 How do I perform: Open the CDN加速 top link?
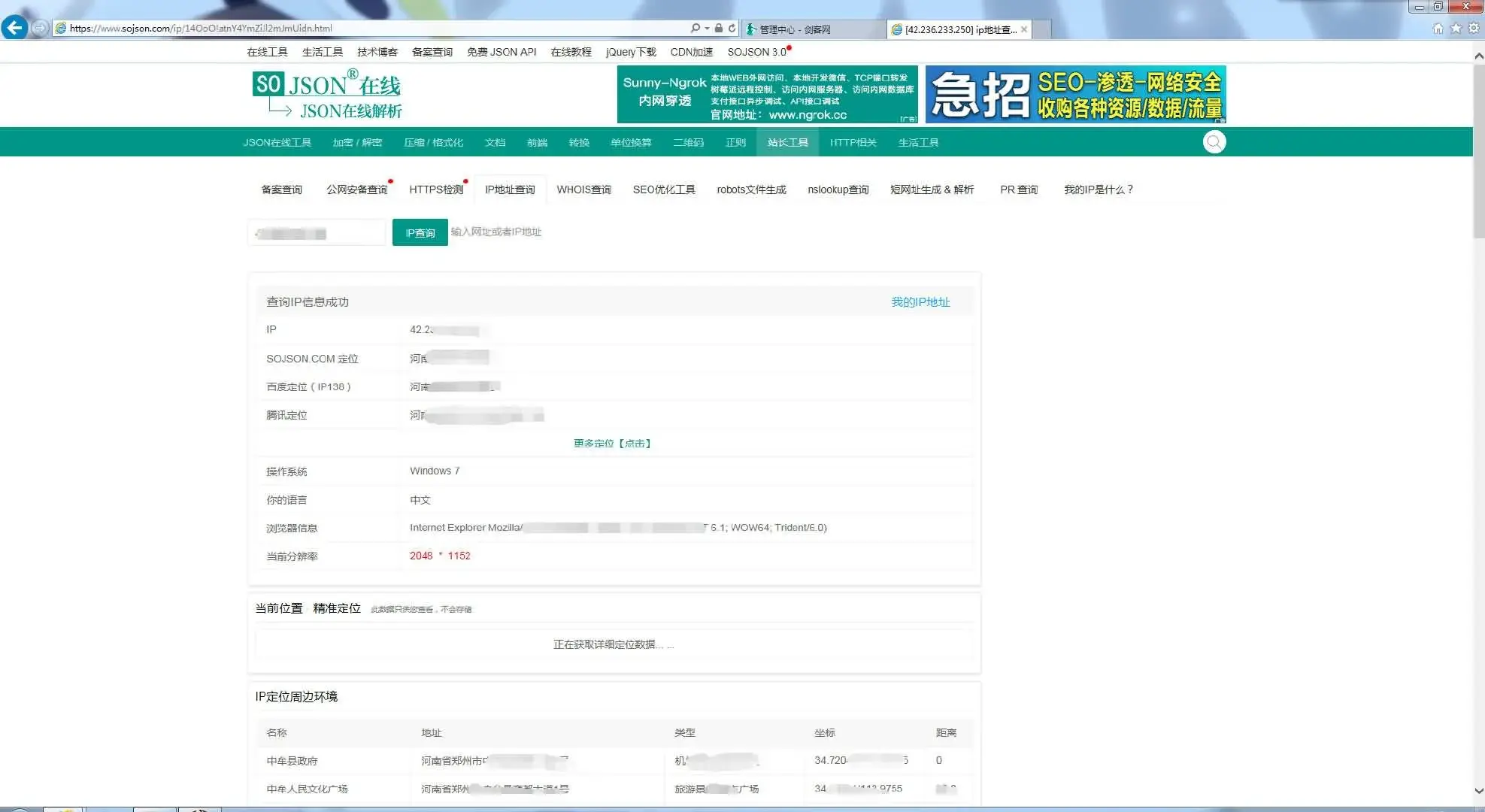click(691, 52)
